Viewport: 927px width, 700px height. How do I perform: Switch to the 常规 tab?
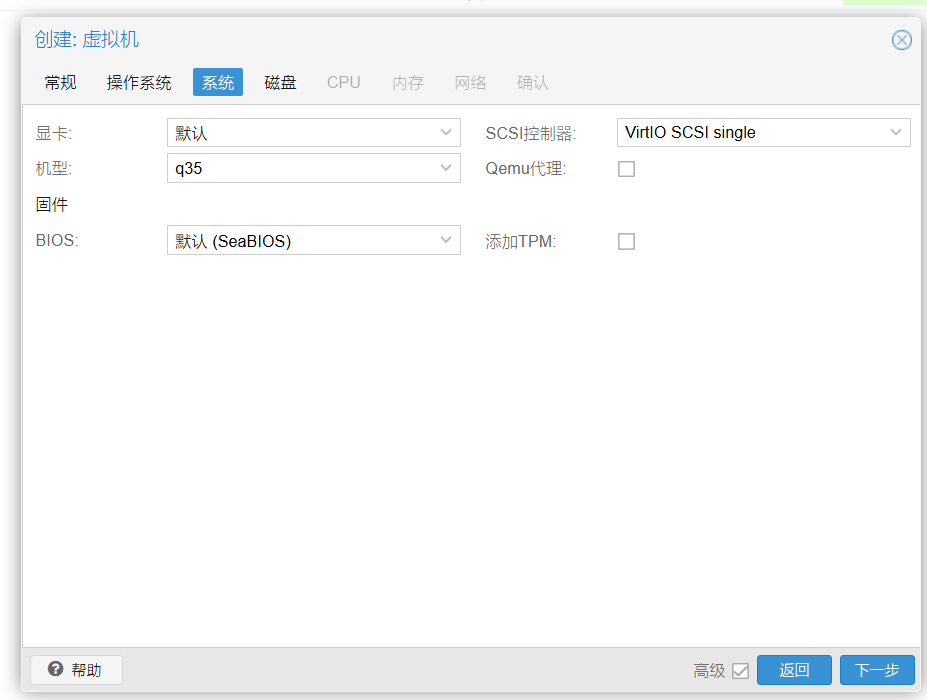(60, 82)
